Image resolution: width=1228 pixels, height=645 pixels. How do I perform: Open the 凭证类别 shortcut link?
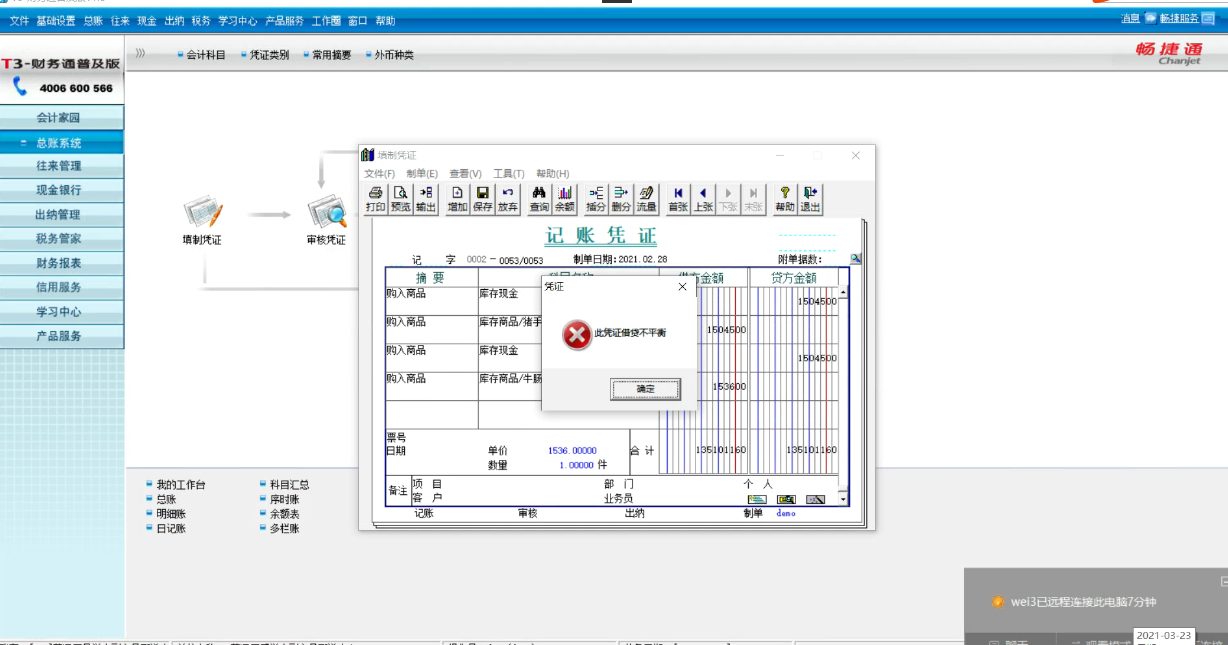point(269,55)
